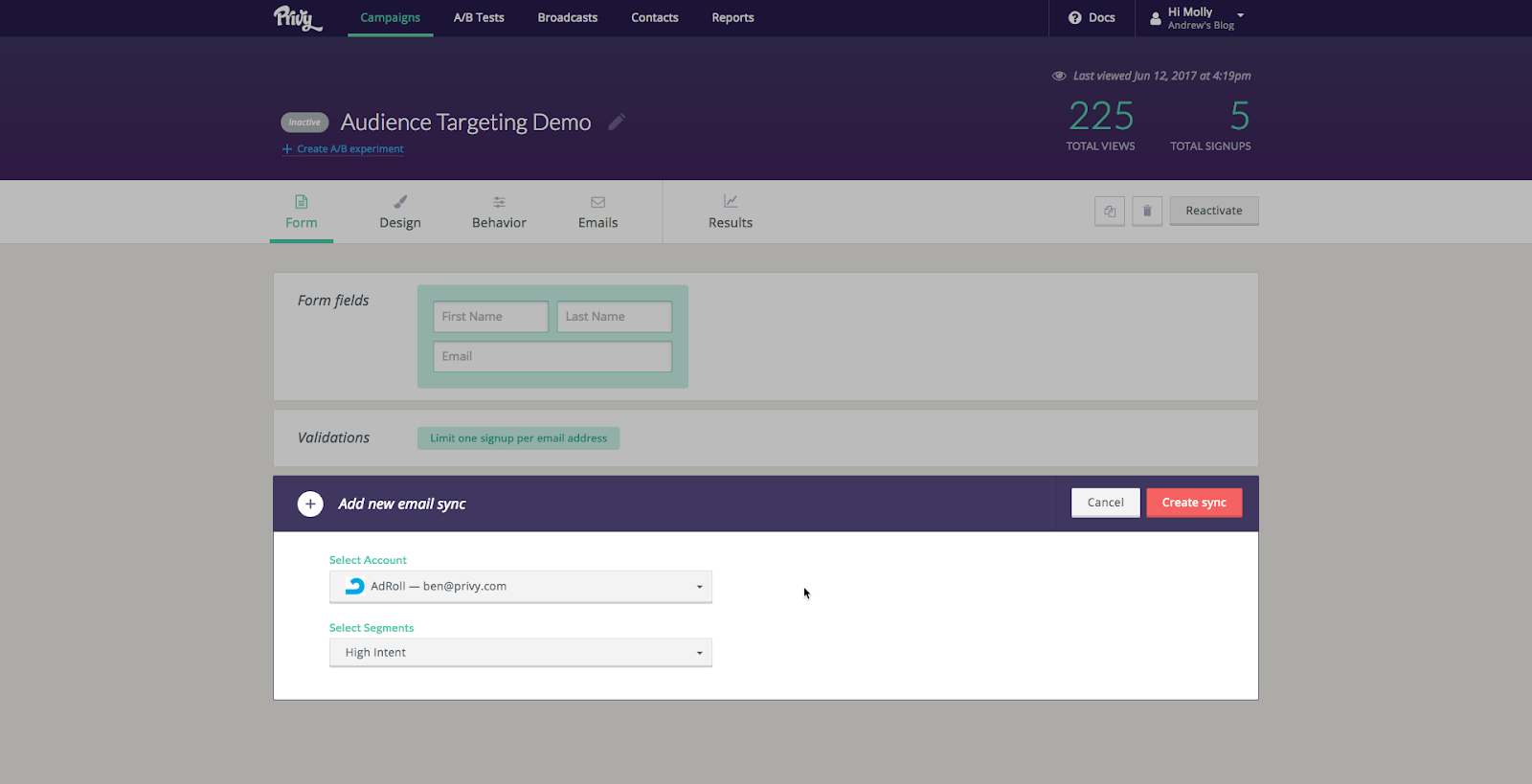Cancel the new email sync
The width and height of the screenshot is (1532, 784).
coord(1105,503)
